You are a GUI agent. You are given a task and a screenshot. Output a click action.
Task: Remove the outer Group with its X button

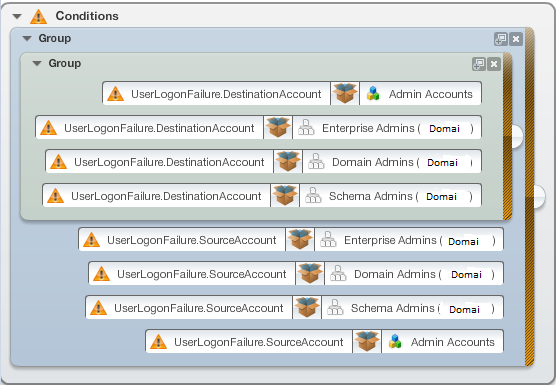coord(516,39)
